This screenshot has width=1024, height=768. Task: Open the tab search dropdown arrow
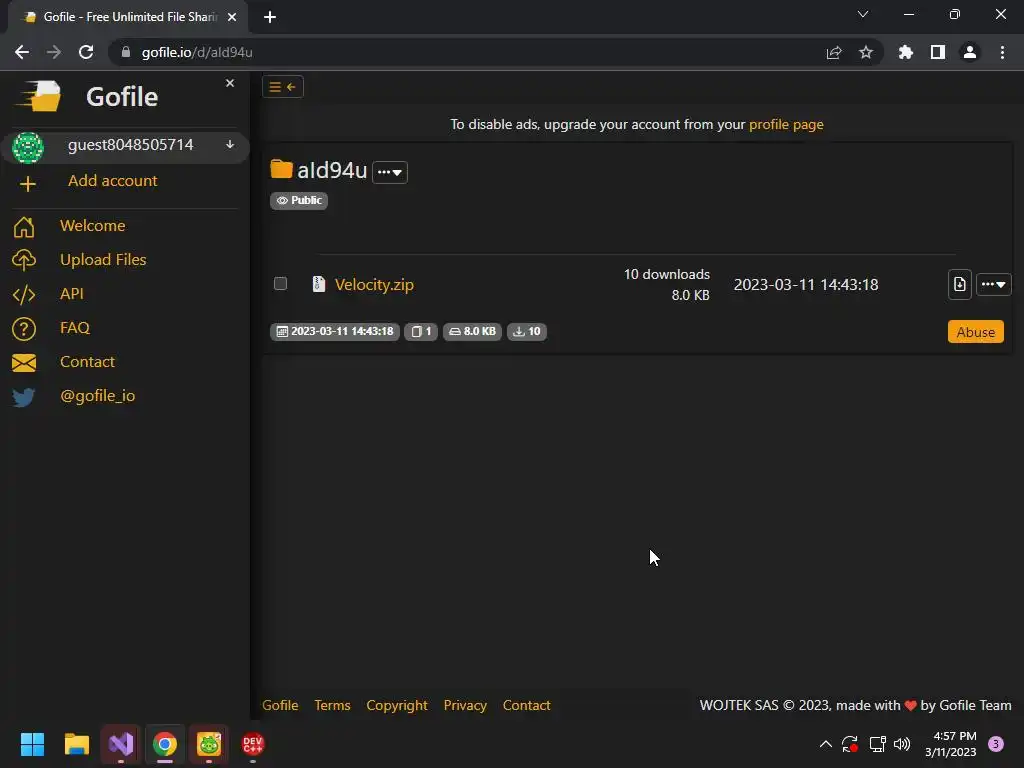[863, 14]
